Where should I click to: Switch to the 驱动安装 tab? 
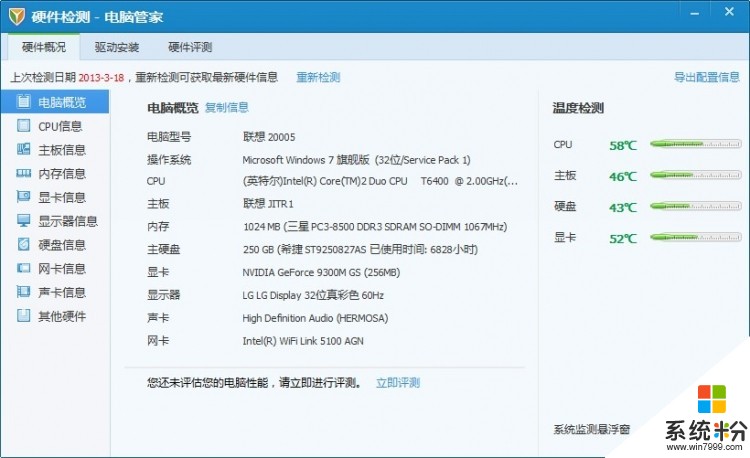(117, 47)
